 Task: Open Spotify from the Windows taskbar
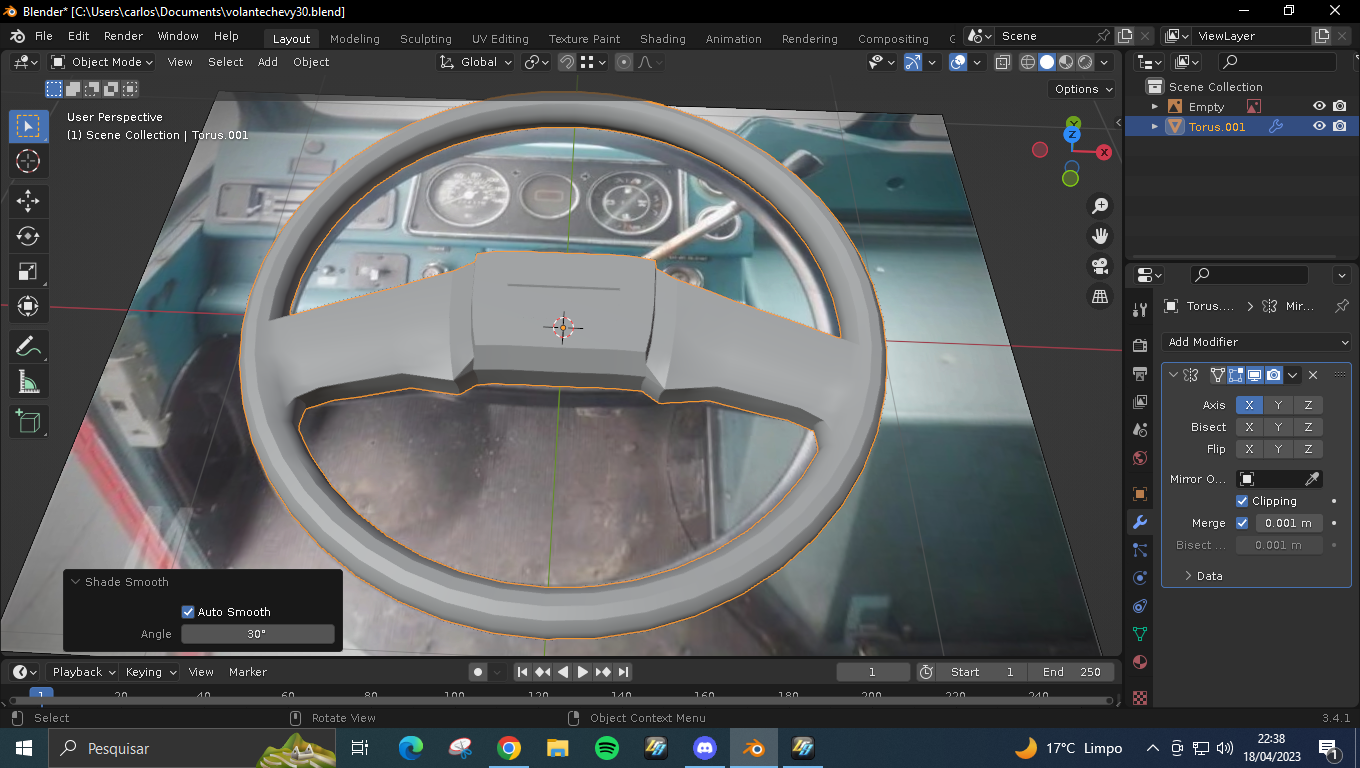[x=606, y=748]
